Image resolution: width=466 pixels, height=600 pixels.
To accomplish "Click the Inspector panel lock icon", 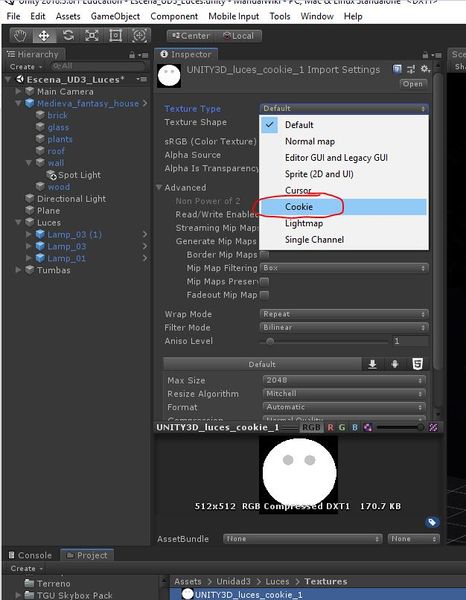I will click(x=425, y=55).
